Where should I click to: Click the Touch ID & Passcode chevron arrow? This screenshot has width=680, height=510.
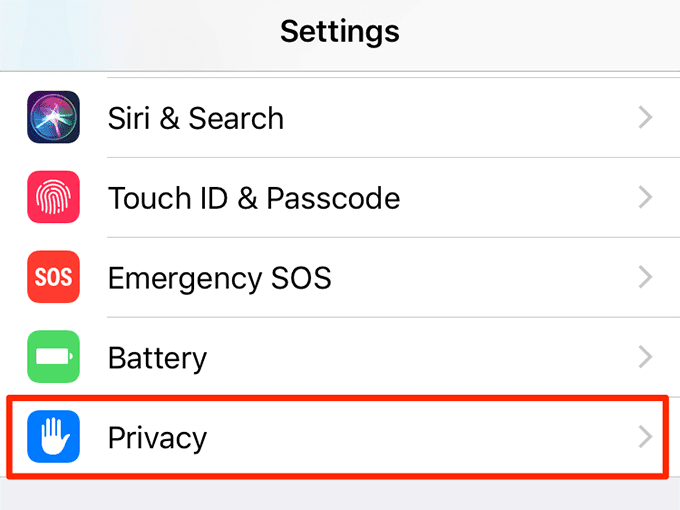pos(645,198)
